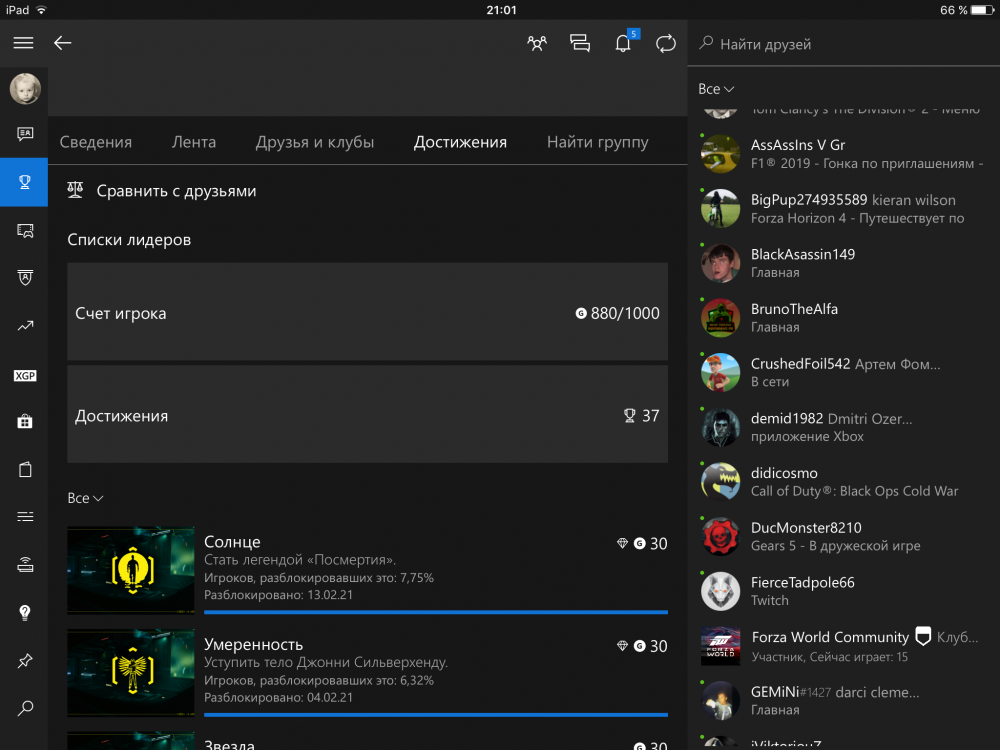The width and height of the screenshot is (1000, 750).
Task: Select the «Найти группу» tab
Action: tap(597, 142)
